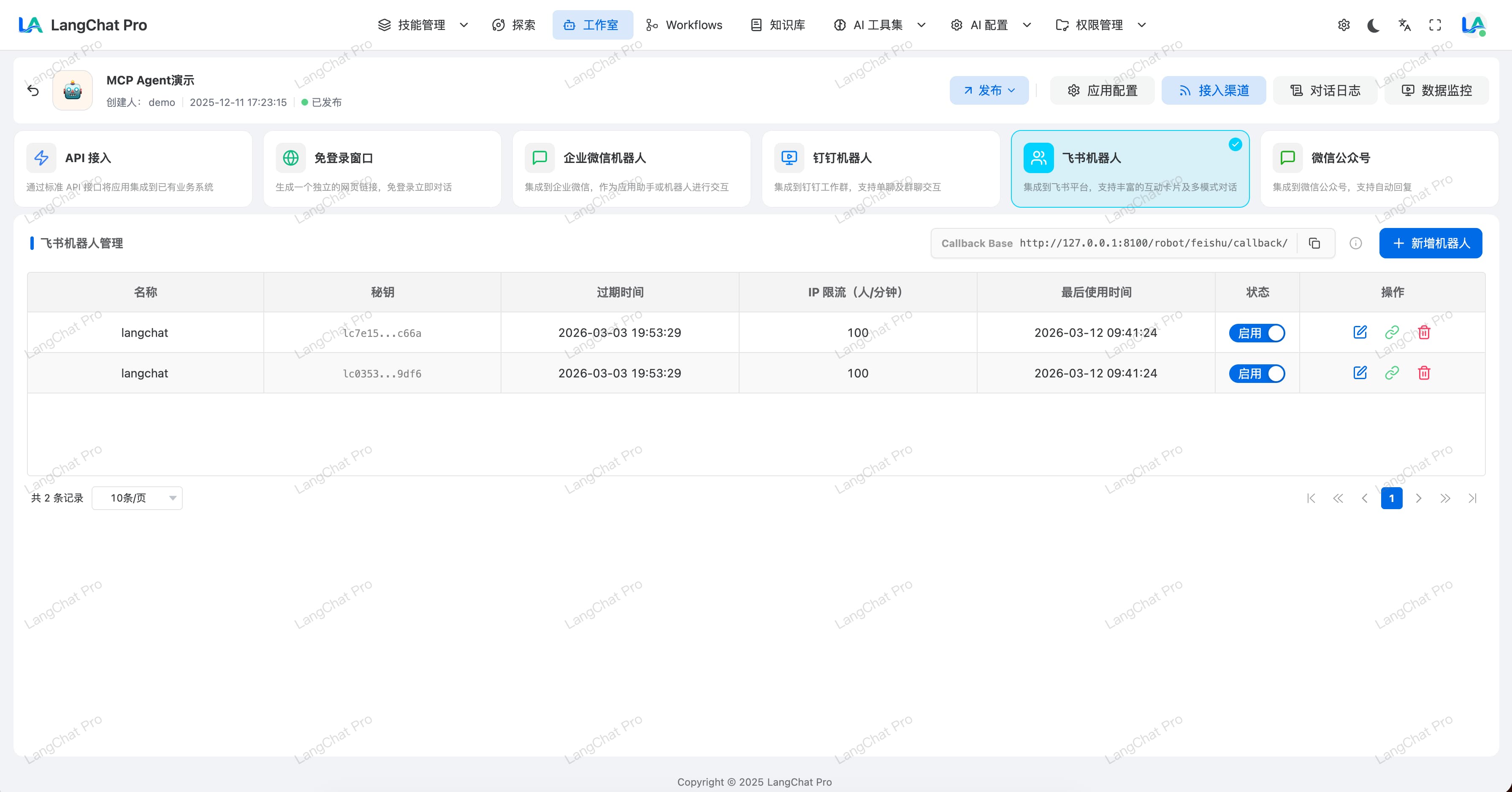Open the language translation icon
Screen dimensions: 1512x792
coord(1404,25)
